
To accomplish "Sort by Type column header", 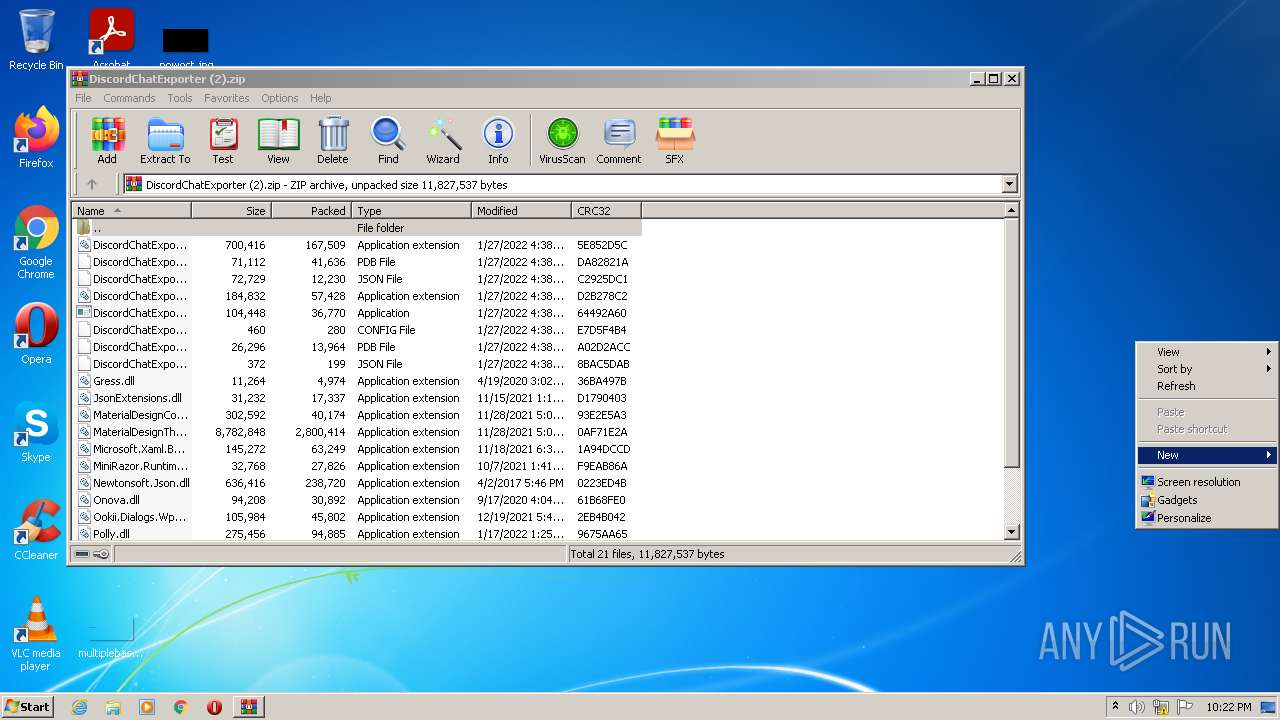I will click(411, 211).
